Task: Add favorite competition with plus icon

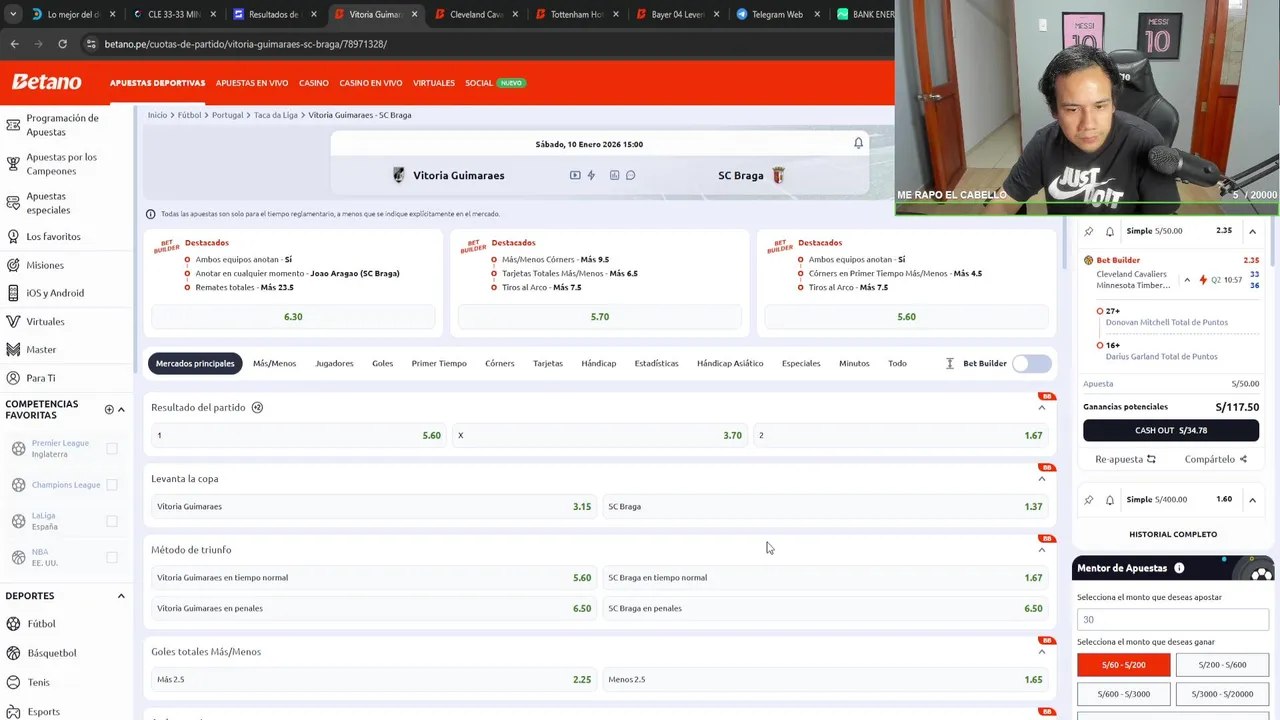Action: [109, 409]
